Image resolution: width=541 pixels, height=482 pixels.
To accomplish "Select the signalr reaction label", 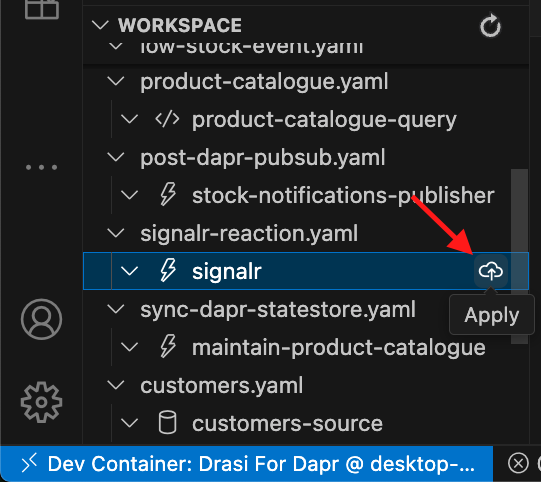I will point(227,271).
